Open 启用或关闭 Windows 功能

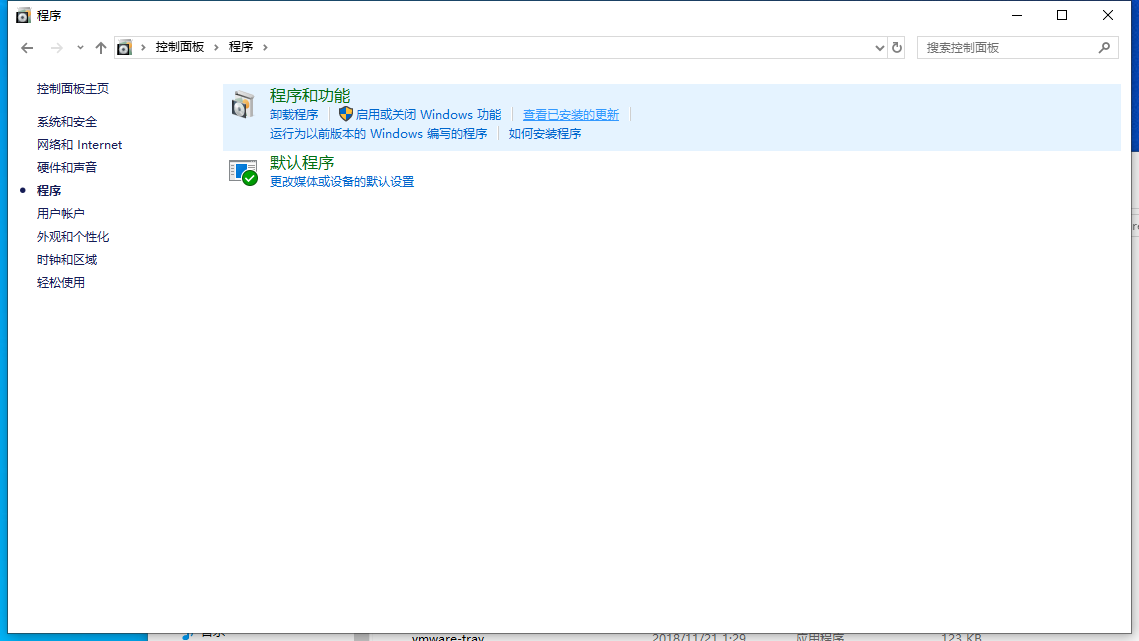[428, 115]
